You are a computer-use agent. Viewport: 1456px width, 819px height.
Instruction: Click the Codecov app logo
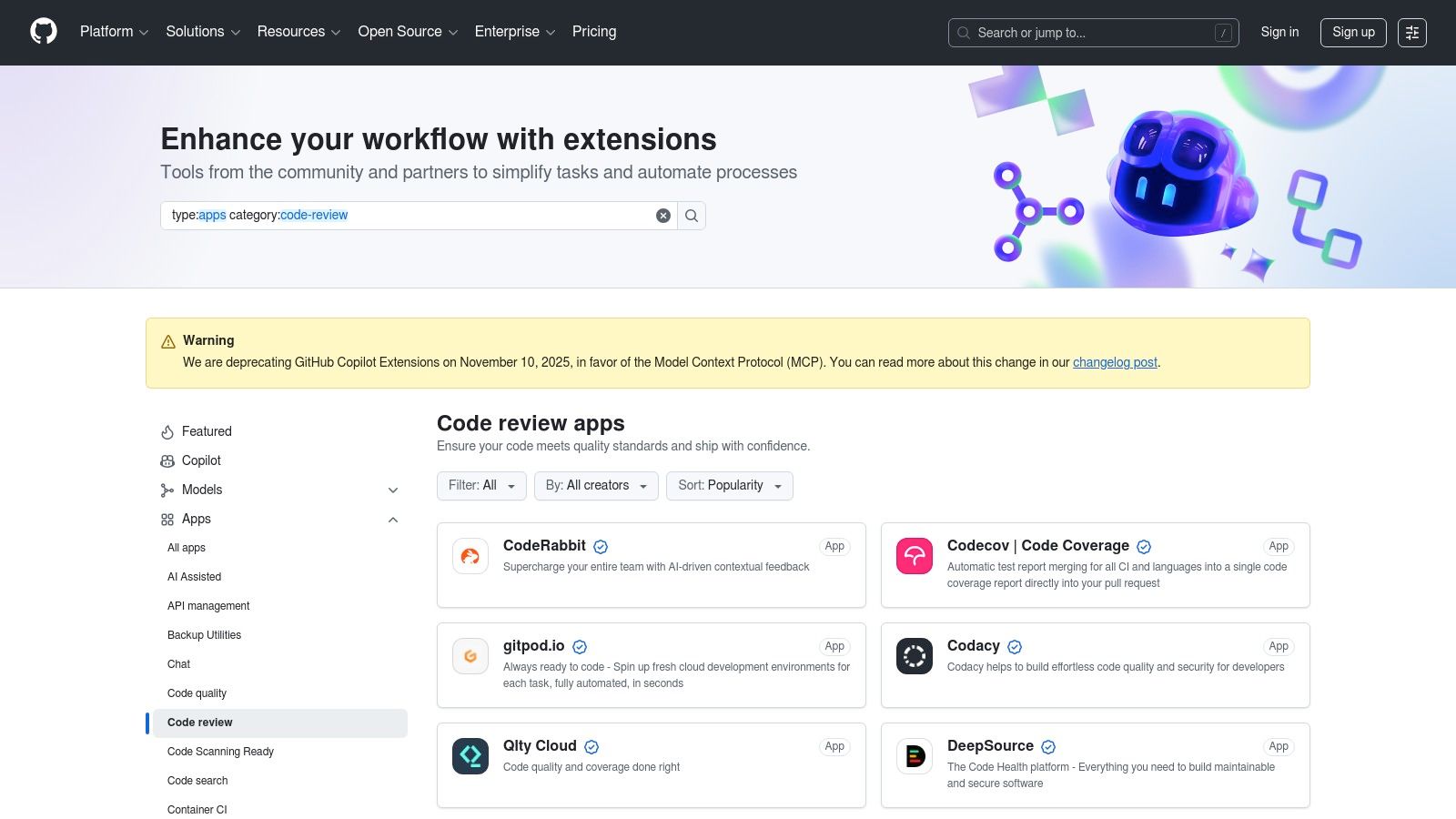pos(915,556)
